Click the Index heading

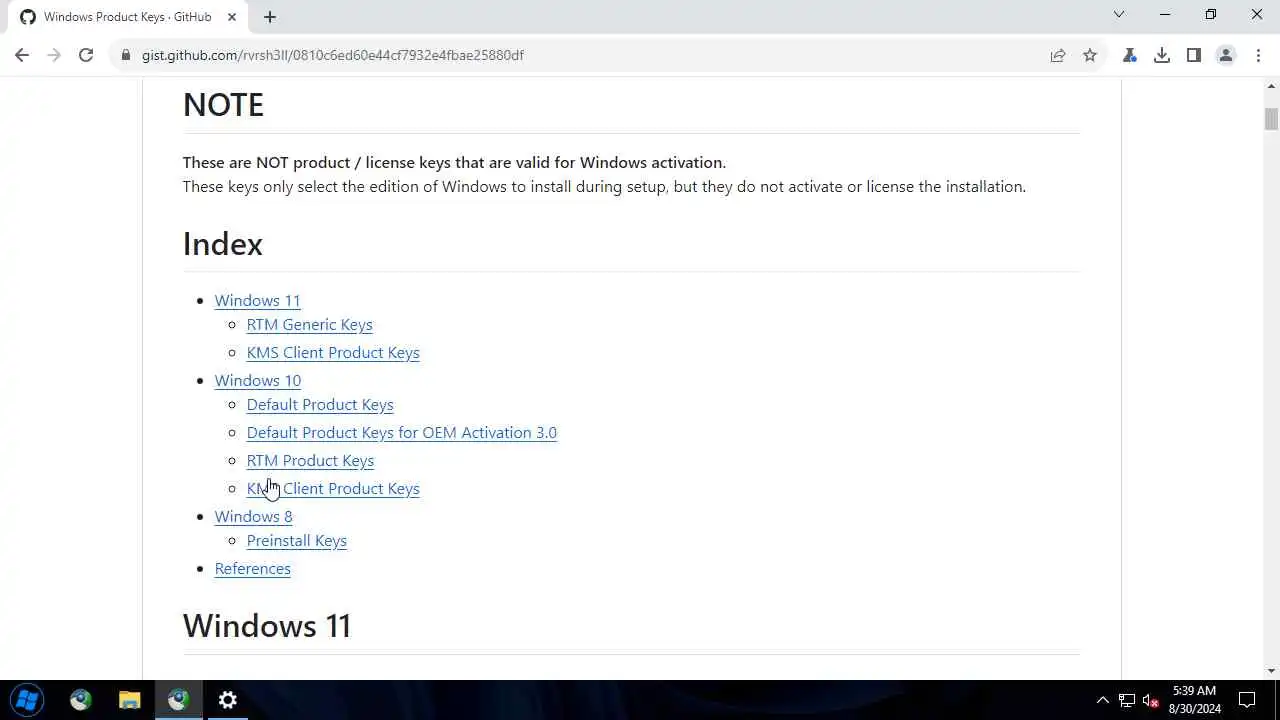coord(222,244)
